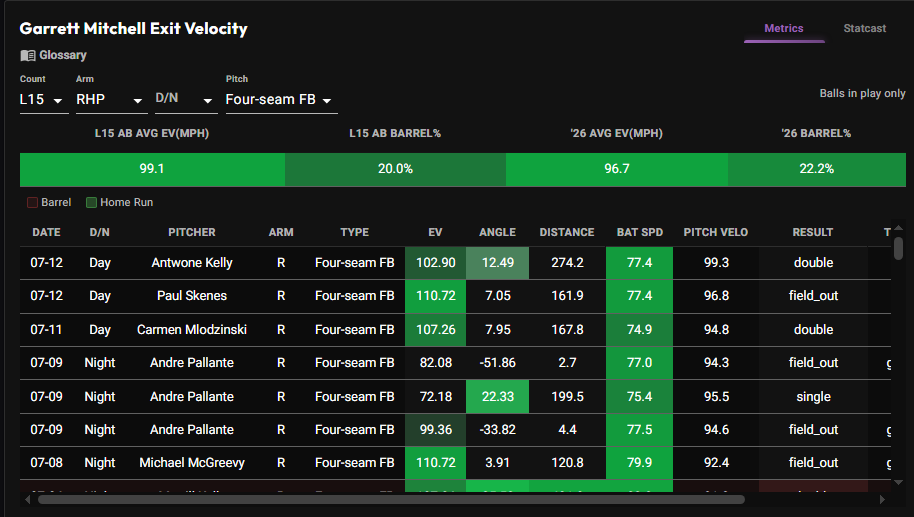Open the Arm RHP dropdown
Image resolution: width=914 pixels, height=517 pixels.
(x=111, y=100)
